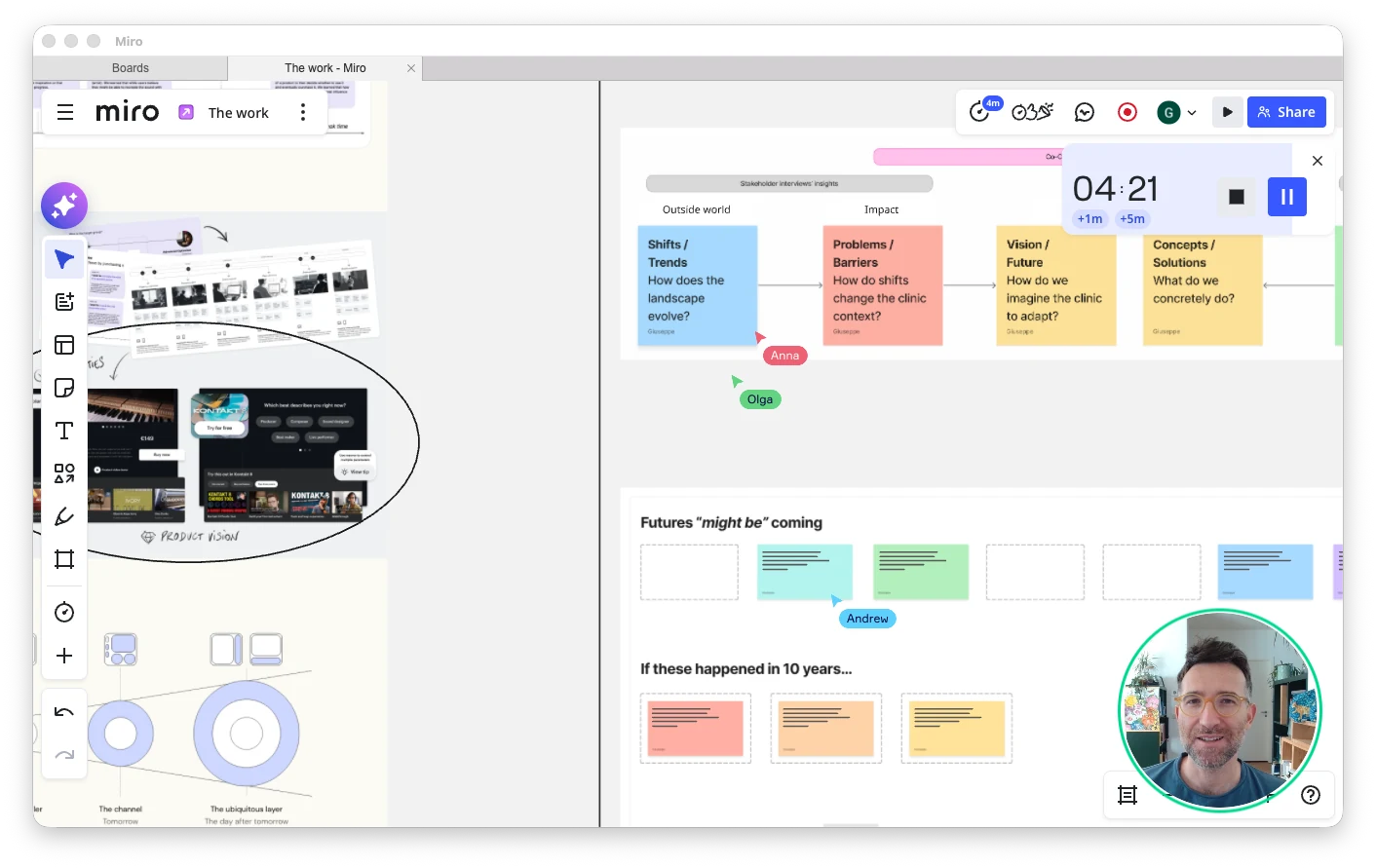Choose the table layout tool
The width and height of the screenshot is (1376, 868).
tap(64, 345)
